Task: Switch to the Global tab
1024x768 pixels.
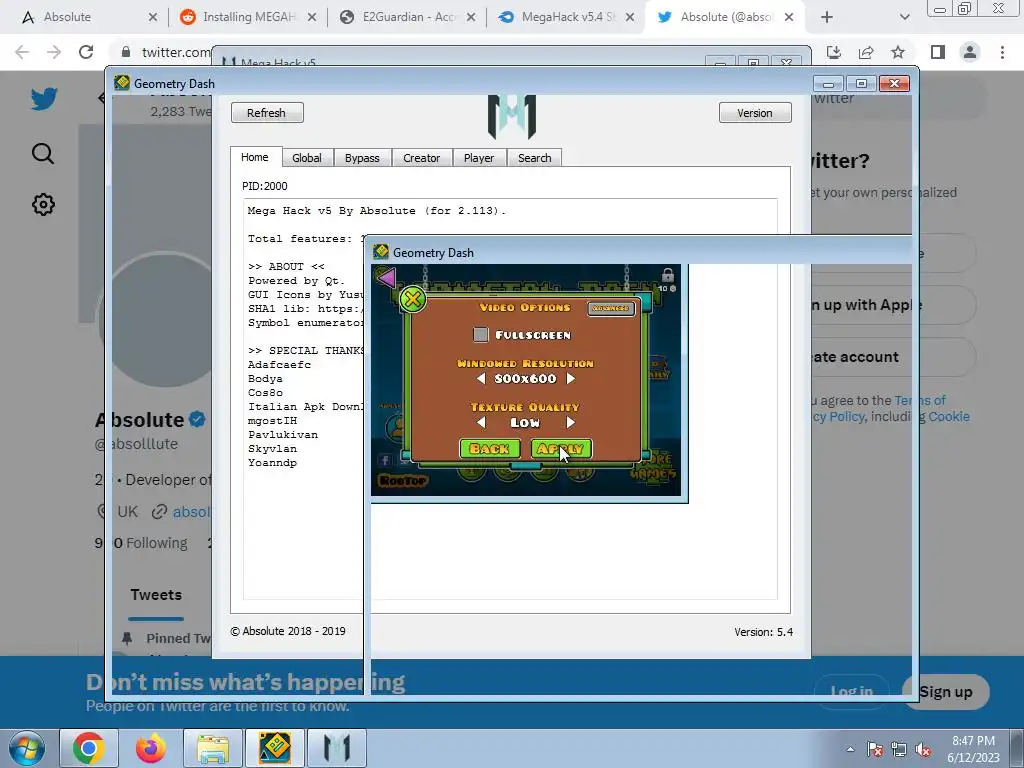Action: pos(307,158)
